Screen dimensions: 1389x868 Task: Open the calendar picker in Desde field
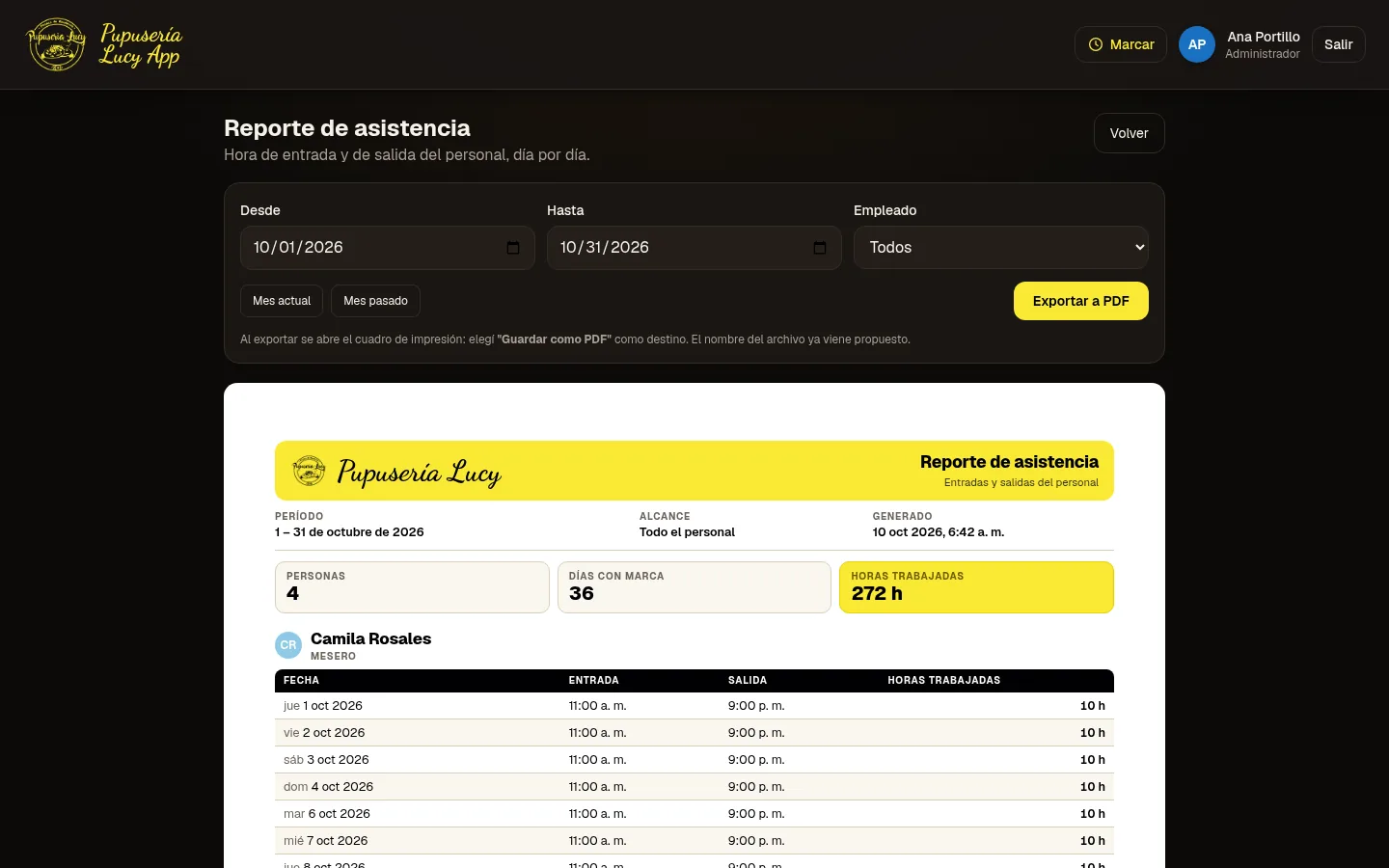(x=513, y=248)
